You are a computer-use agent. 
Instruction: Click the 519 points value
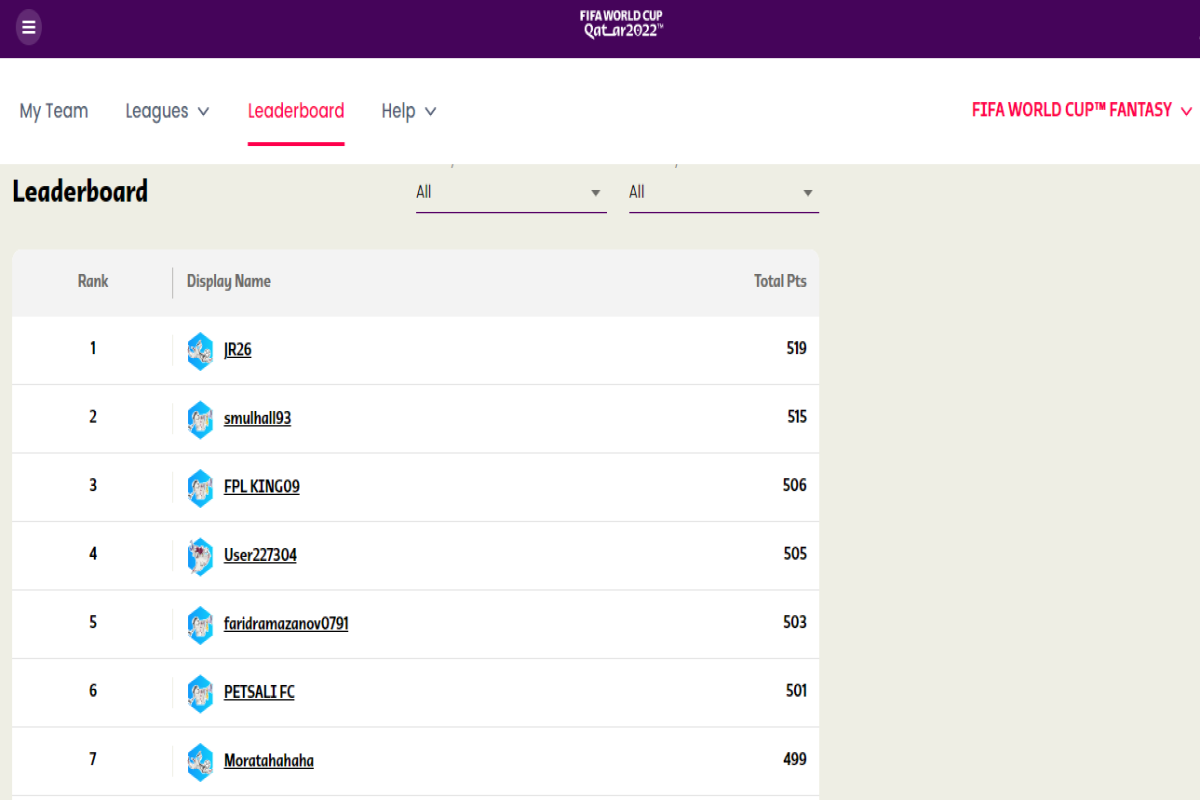796,348
